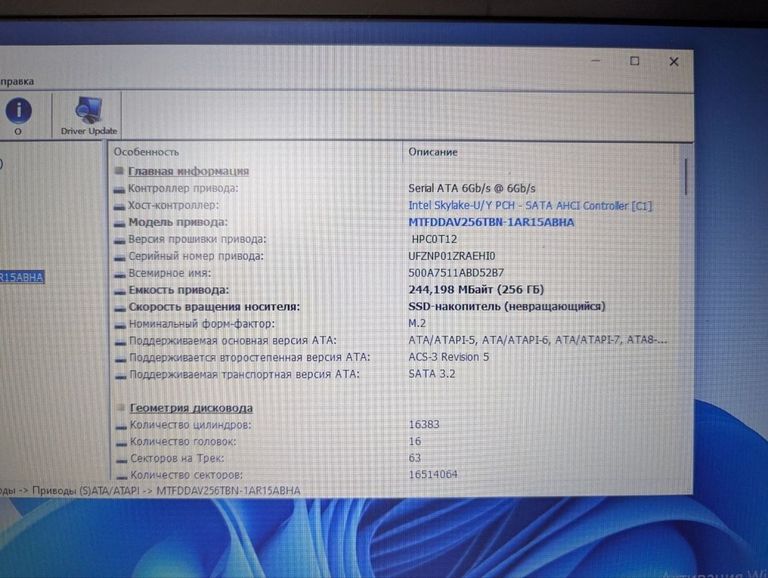Open the Driver Update tool

tap(89, 116)
